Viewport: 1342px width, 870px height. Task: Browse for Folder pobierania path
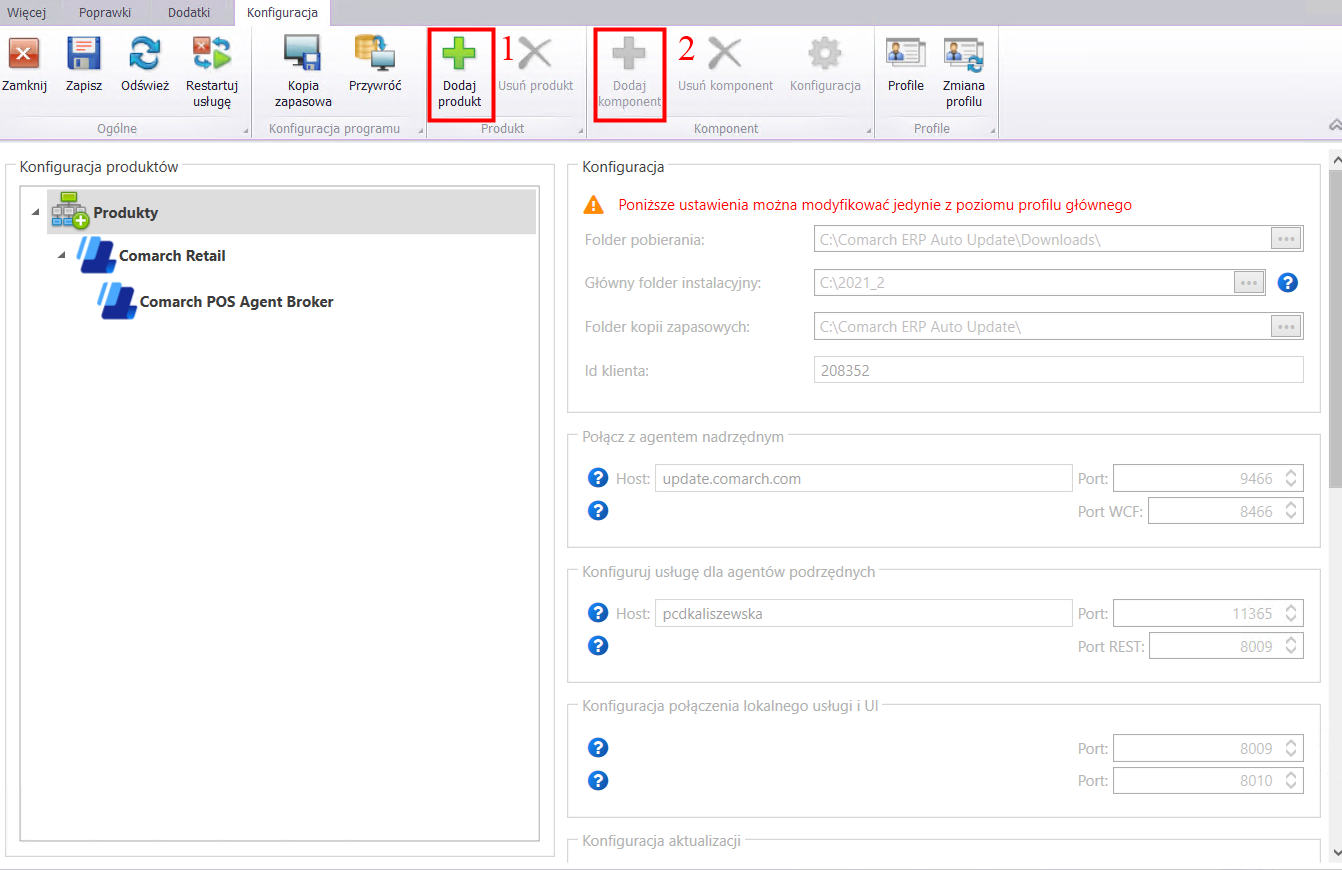point(1286,238)
